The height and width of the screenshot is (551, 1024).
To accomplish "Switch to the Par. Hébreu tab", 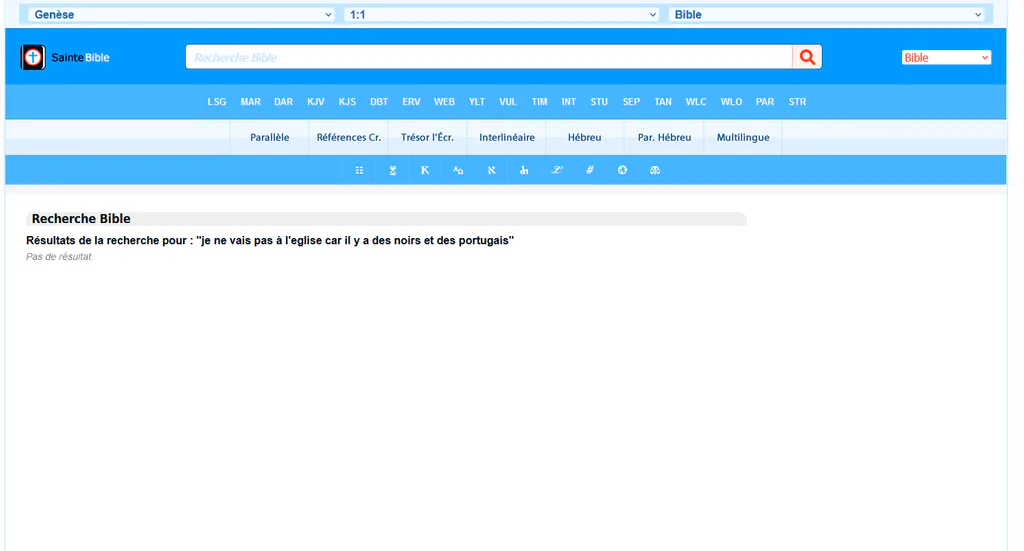I will point(664,137).
